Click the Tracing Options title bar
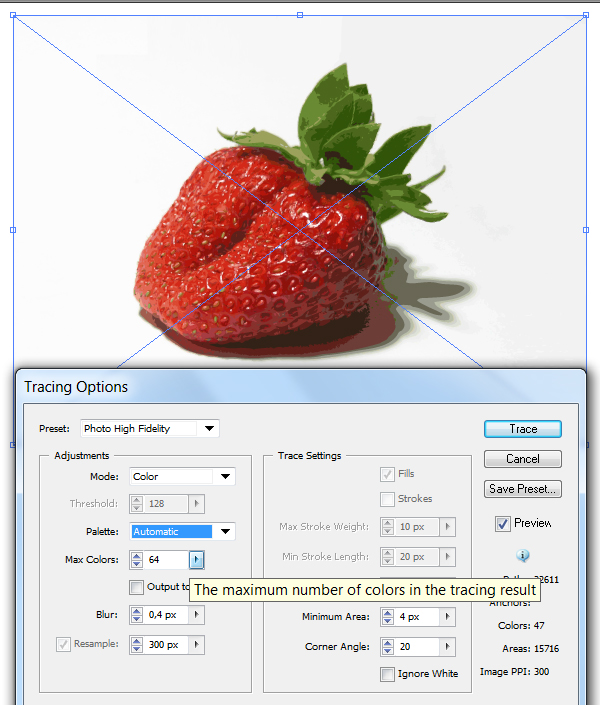The width and height of the screenshot is (600, 705). pos(300,387)
